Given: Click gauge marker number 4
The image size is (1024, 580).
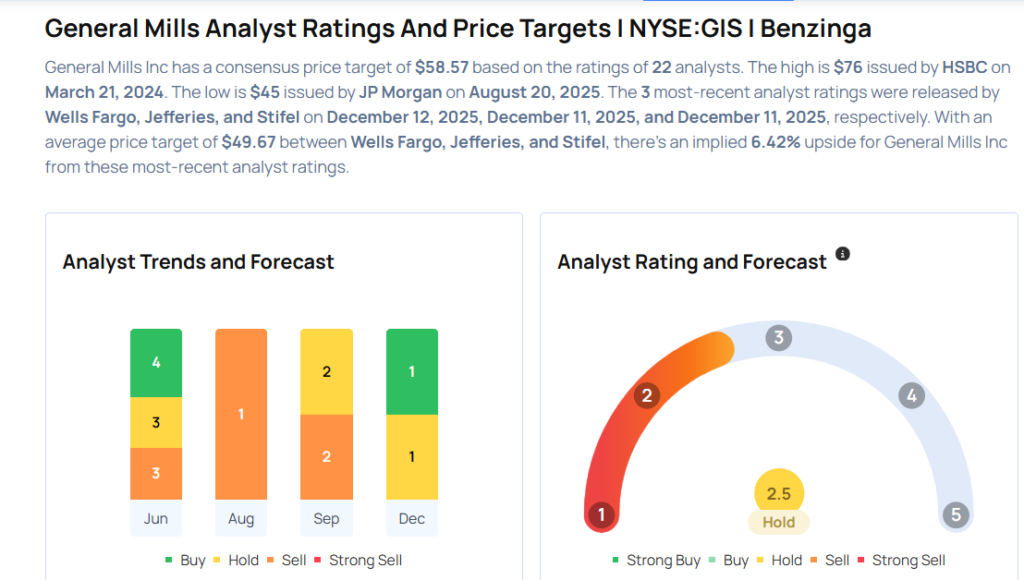Looking at the screenshot, I should point(910,395).
